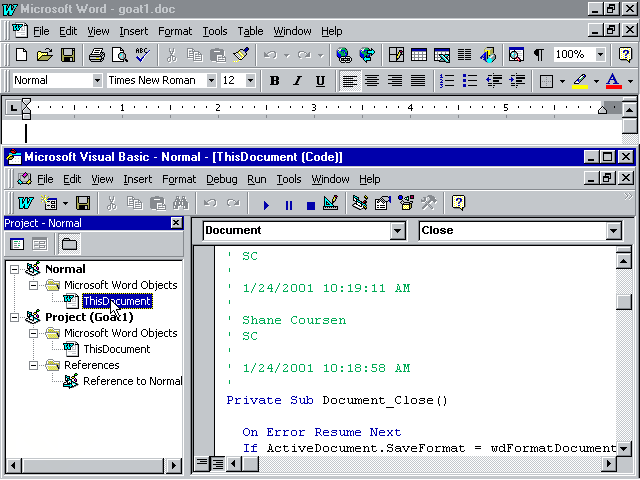Click the Document Map icon
Image resolution: width=640 pixels, height=480 pixels.
coord(516,55)
